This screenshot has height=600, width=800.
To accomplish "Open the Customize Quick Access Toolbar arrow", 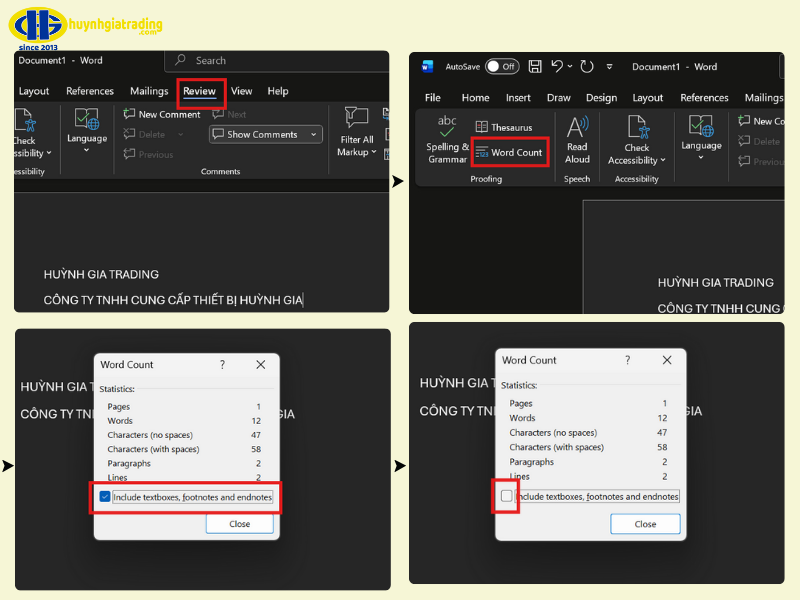I will click(609, 67).
